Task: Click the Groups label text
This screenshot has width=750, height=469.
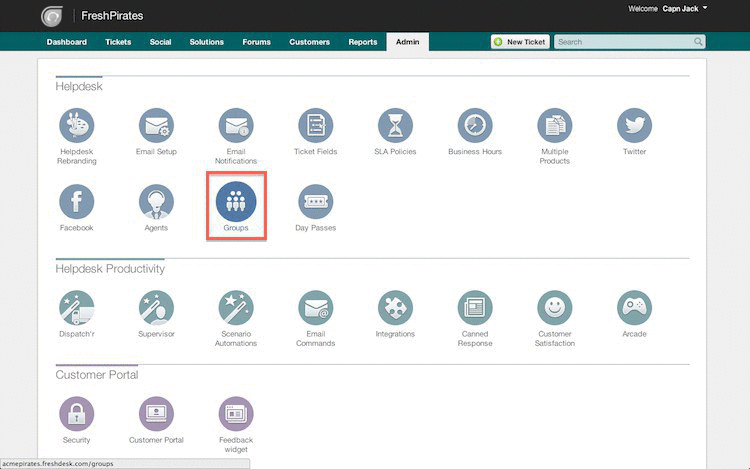Action: pyautogui.click(x=236, y=228)
